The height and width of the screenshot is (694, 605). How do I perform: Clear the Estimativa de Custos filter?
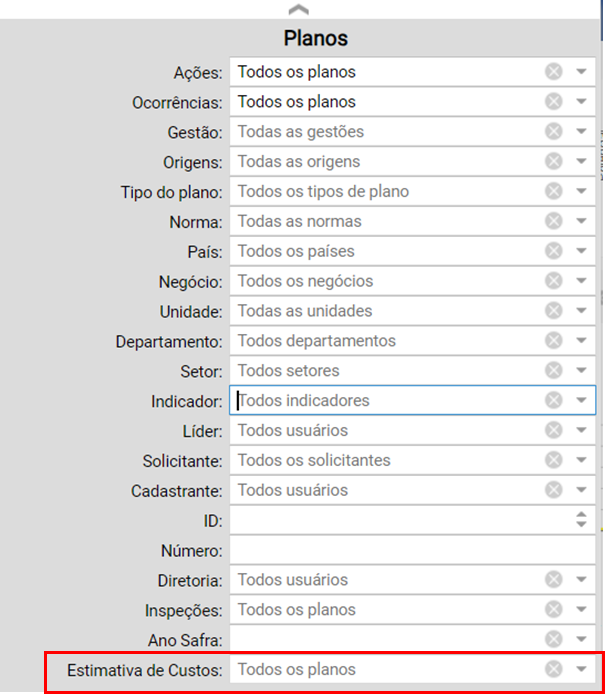click(x=553, y=669)
